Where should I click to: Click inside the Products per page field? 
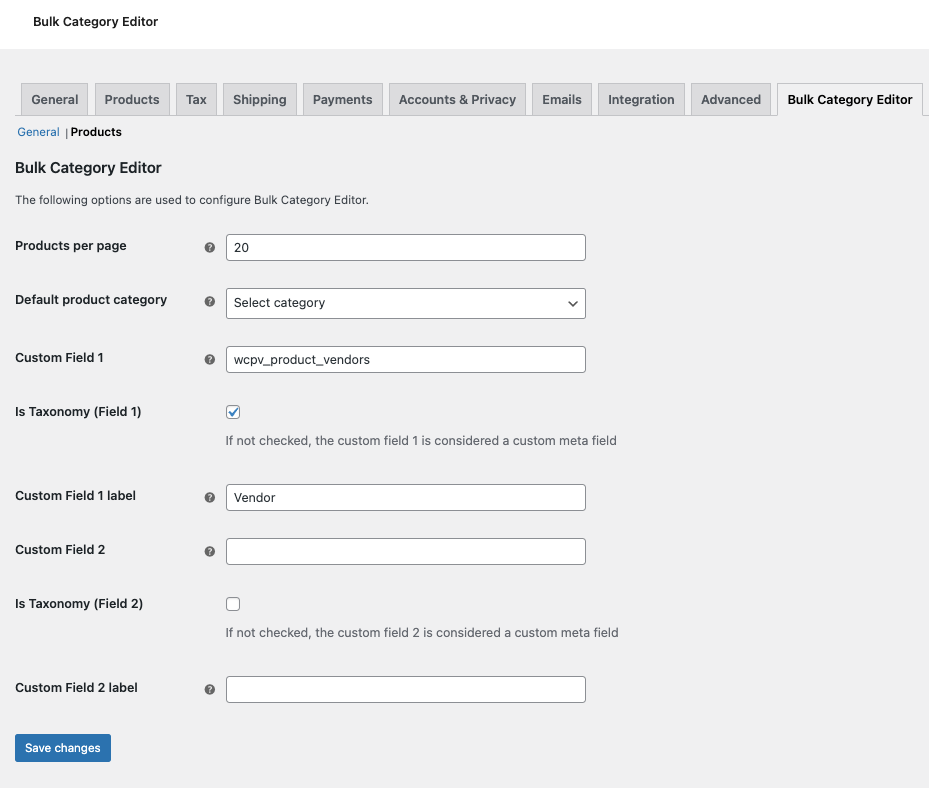pos(405,247)
